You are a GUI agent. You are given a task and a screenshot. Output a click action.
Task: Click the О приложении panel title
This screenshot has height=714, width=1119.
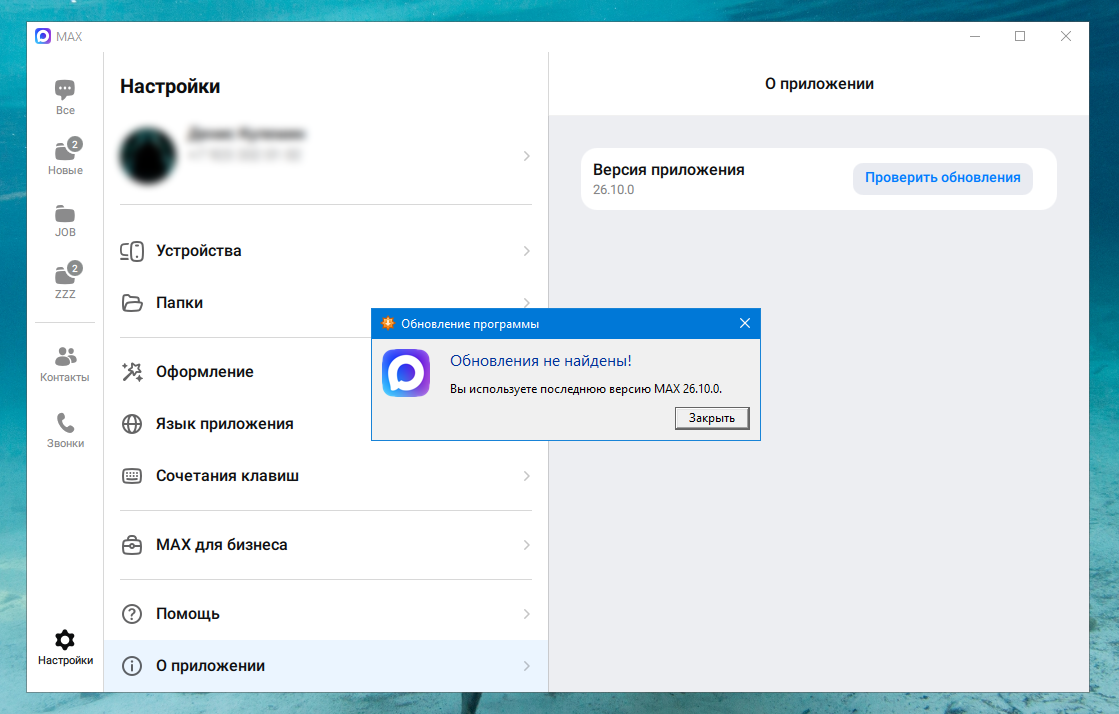click(819, 84)
